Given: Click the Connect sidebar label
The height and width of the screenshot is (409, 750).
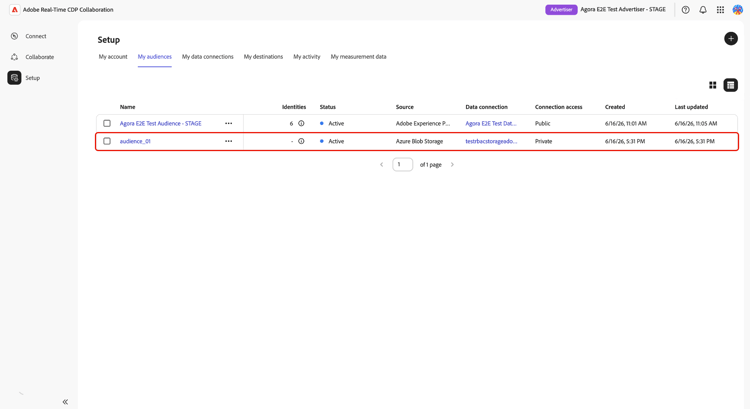Looking at the screenshot, I should click(36, 36).
